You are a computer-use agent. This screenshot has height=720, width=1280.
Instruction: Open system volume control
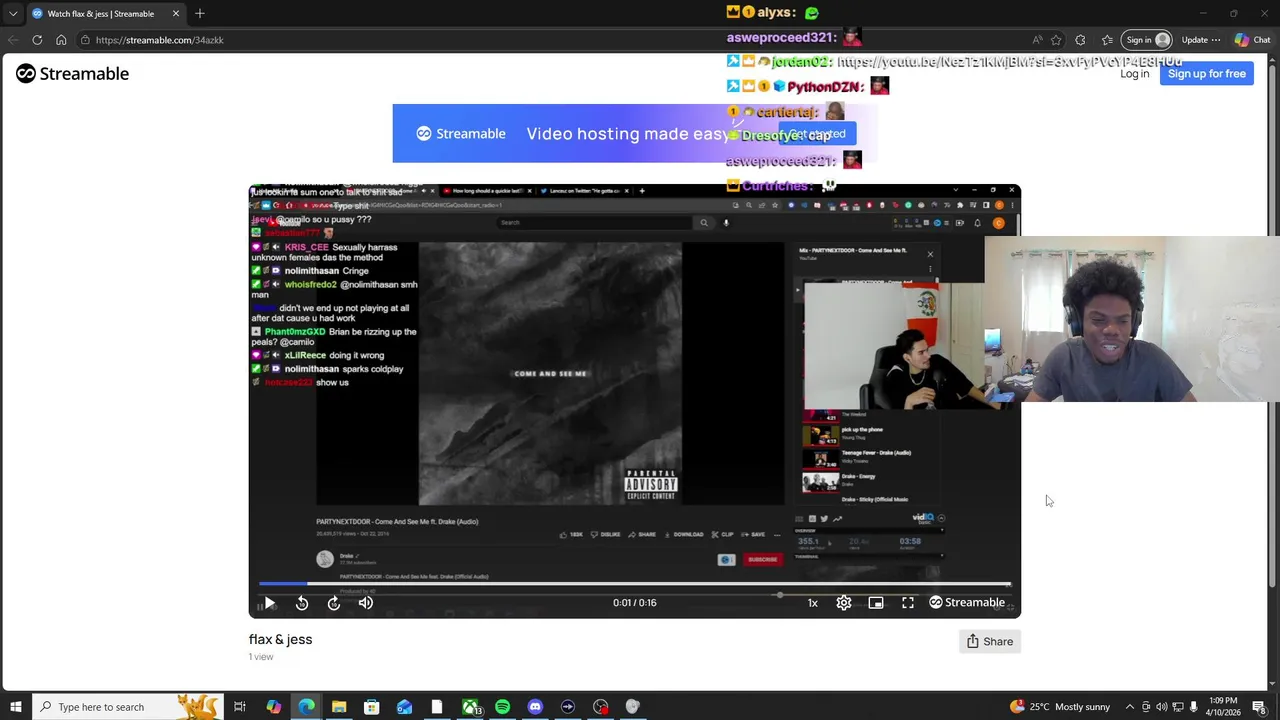coord(1162,707)
